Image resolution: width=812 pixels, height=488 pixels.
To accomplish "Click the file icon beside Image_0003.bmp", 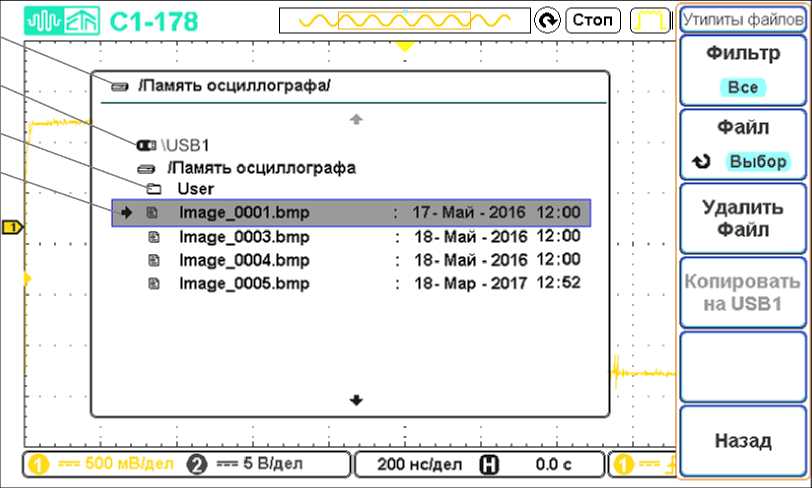I will coord(153,237).
